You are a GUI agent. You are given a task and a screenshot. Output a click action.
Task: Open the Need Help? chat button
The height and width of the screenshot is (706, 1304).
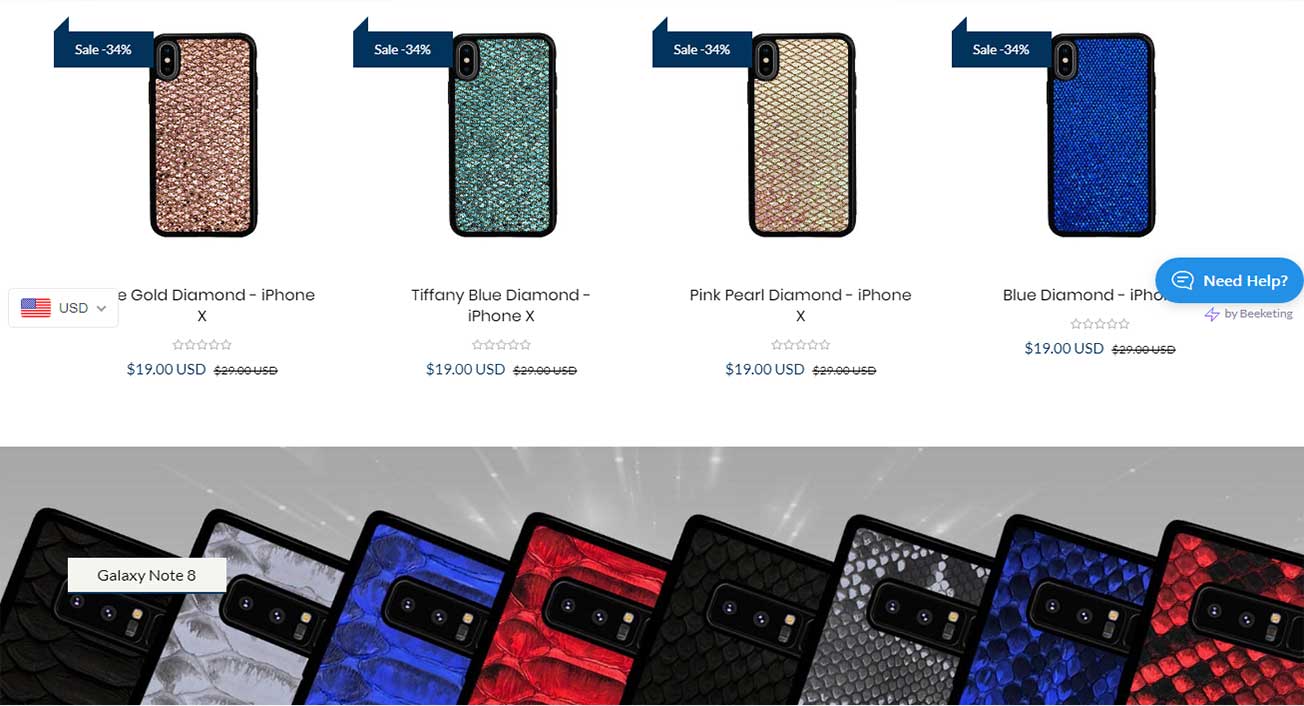(1229, 280)
